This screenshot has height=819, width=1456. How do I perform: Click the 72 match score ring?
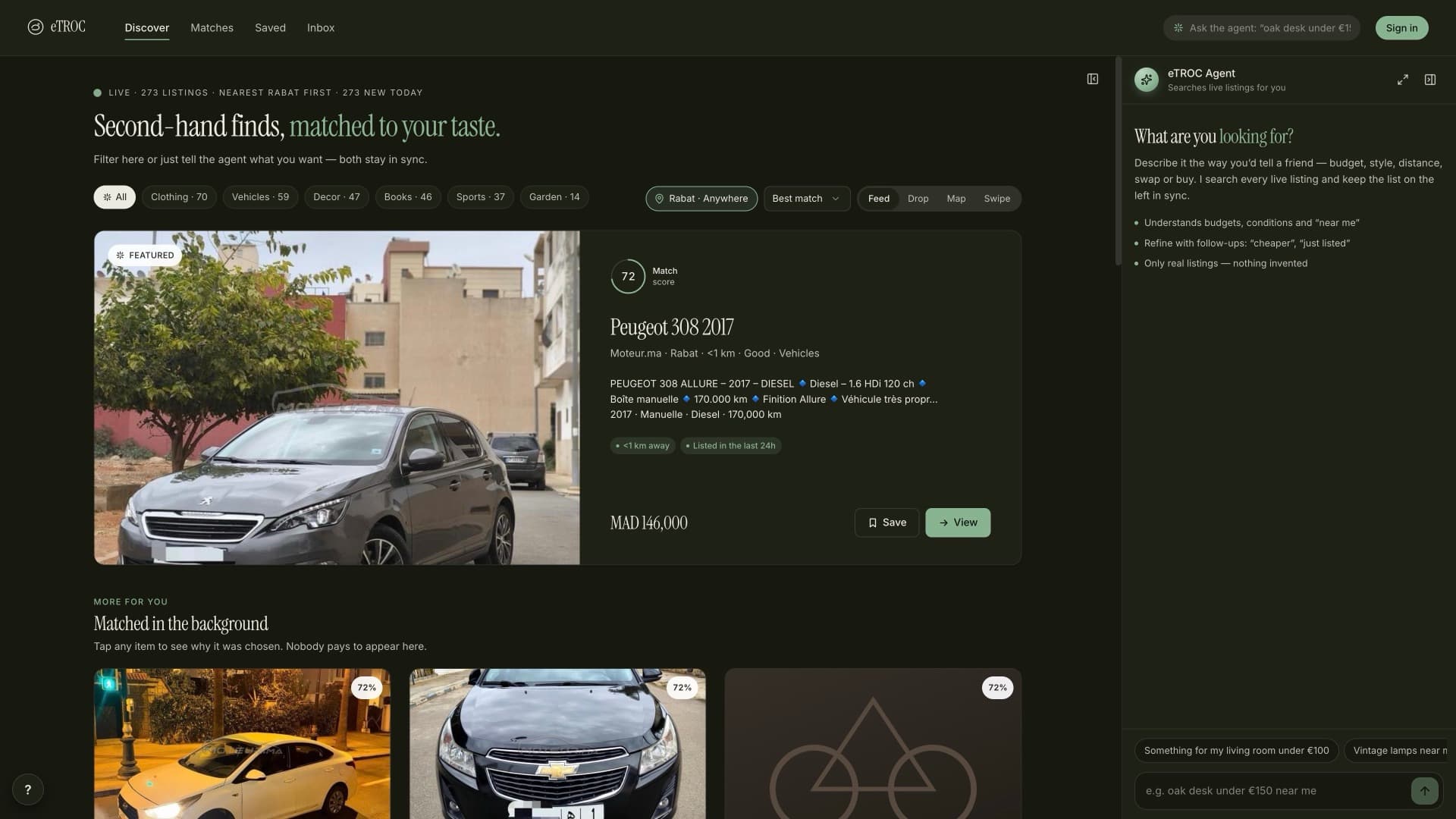point(628,277)
